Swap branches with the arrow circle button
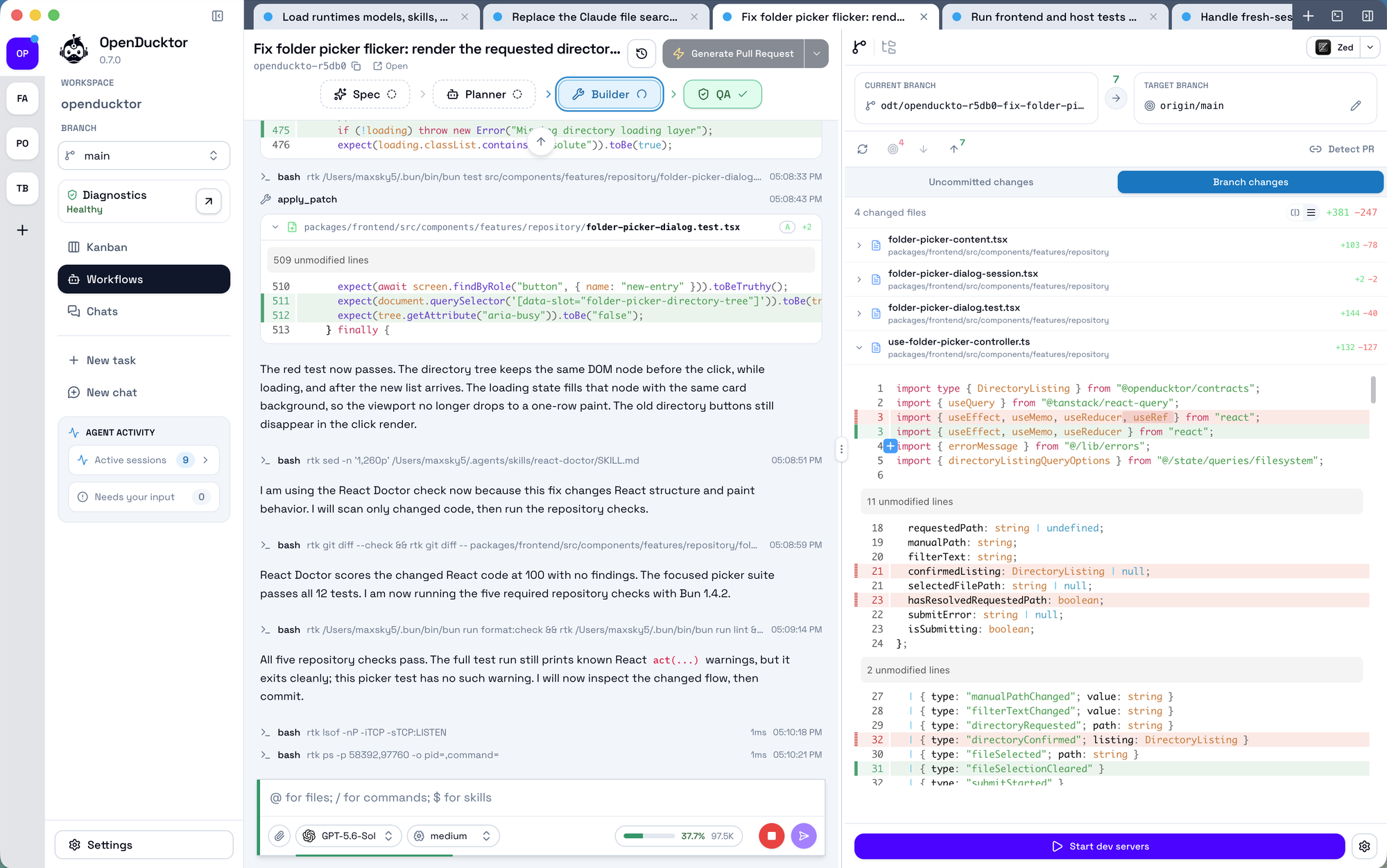 coord(1116,98)
